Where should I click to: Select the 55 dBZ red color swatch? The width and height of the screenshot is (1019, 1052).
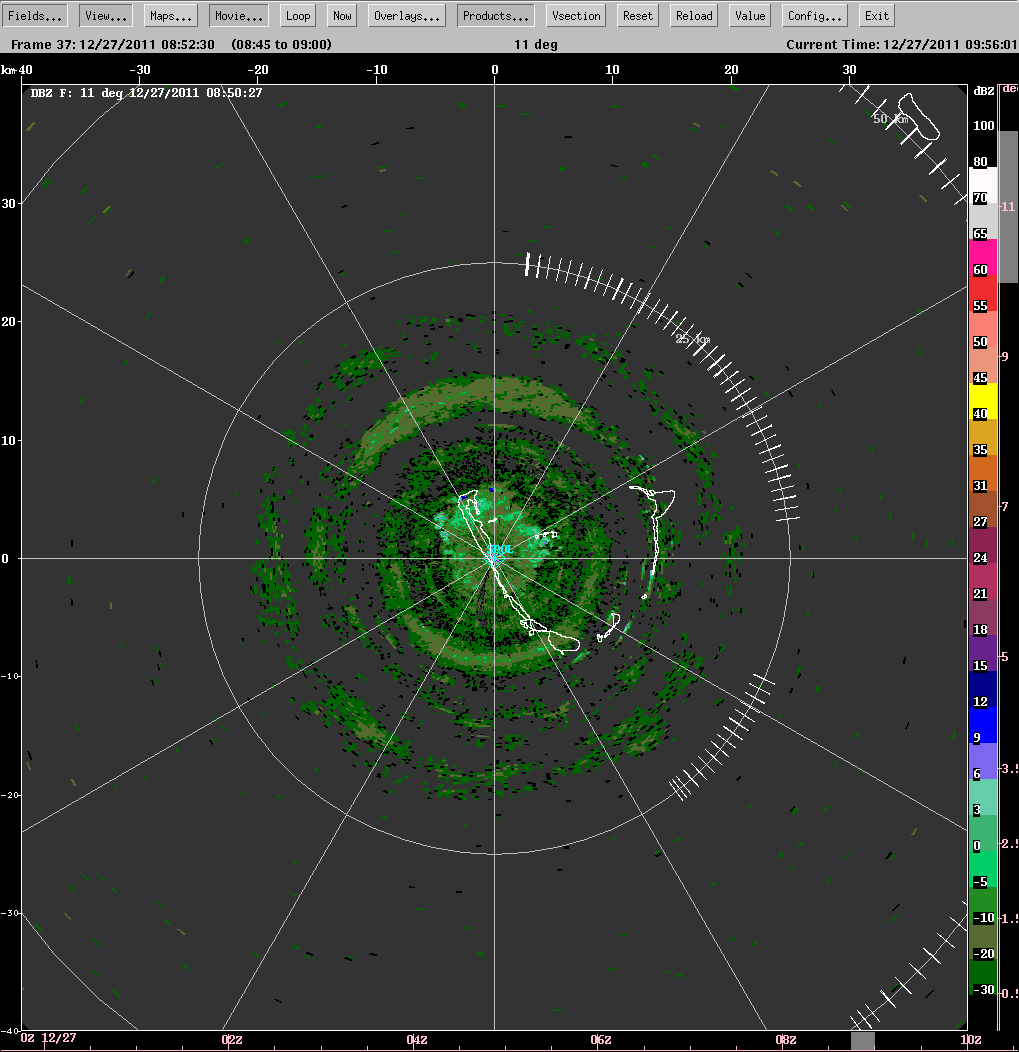(x=983, y=293)
